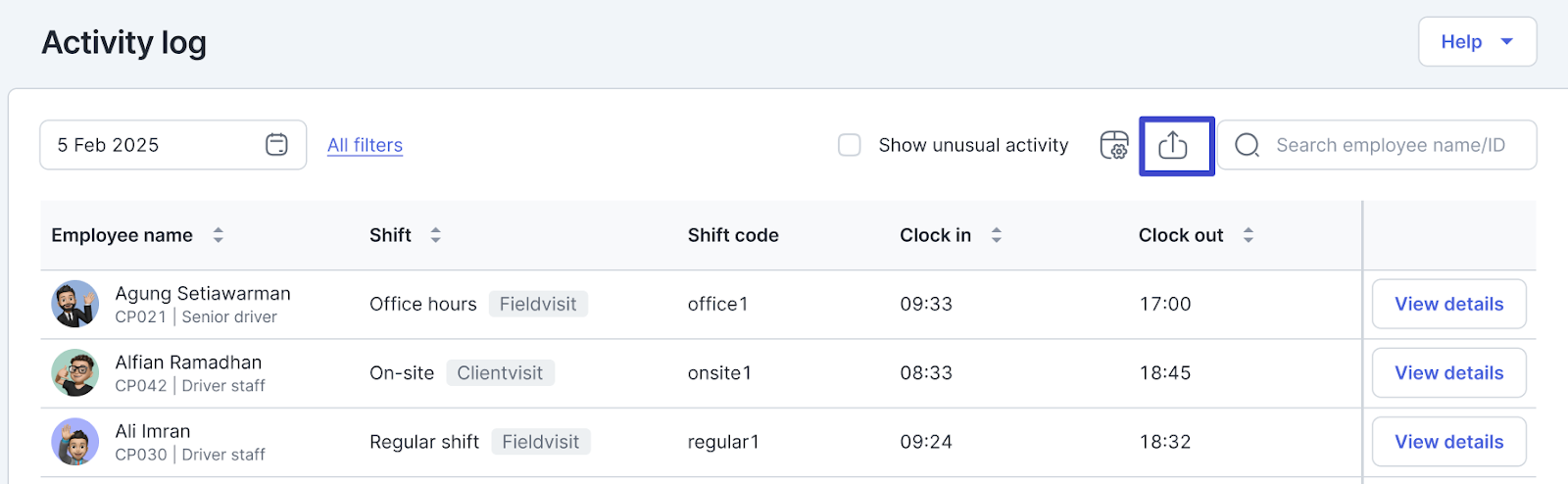Click the export/share icon
Image resolution: width=1568 pixels, height=484 pixels.
(1173, 146)
